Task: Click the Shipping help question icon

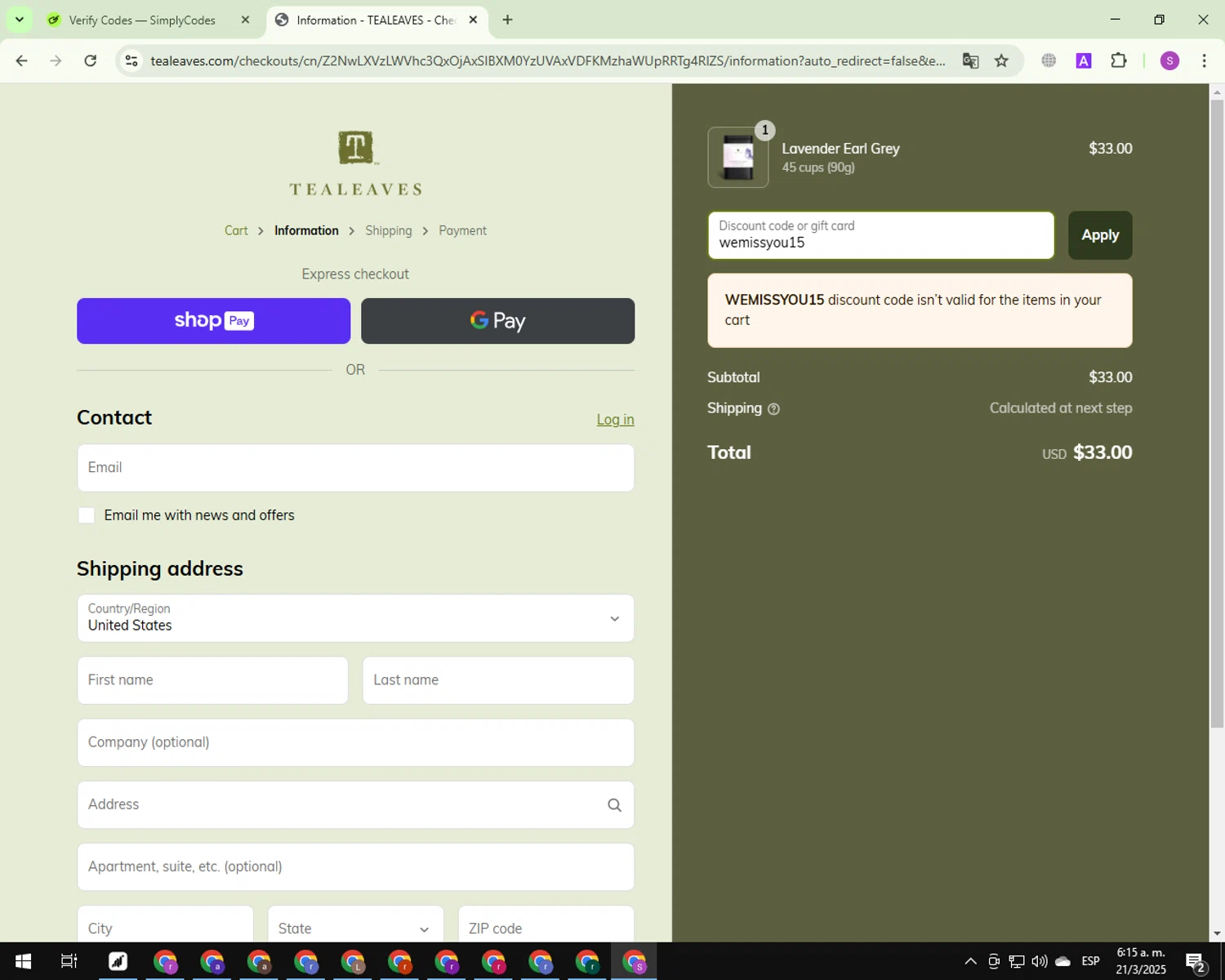Action: tap(773, 409)
